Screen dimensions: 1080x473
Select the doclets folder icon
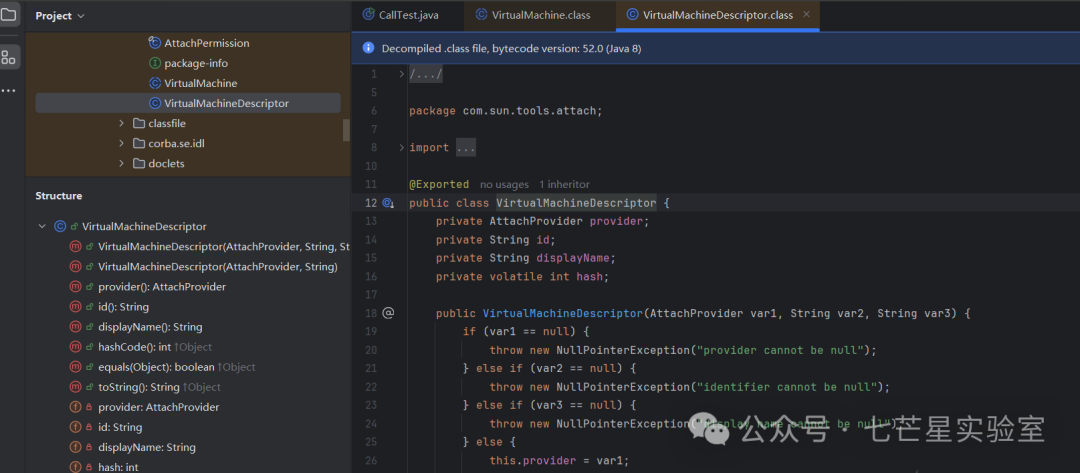click(138, 163)
